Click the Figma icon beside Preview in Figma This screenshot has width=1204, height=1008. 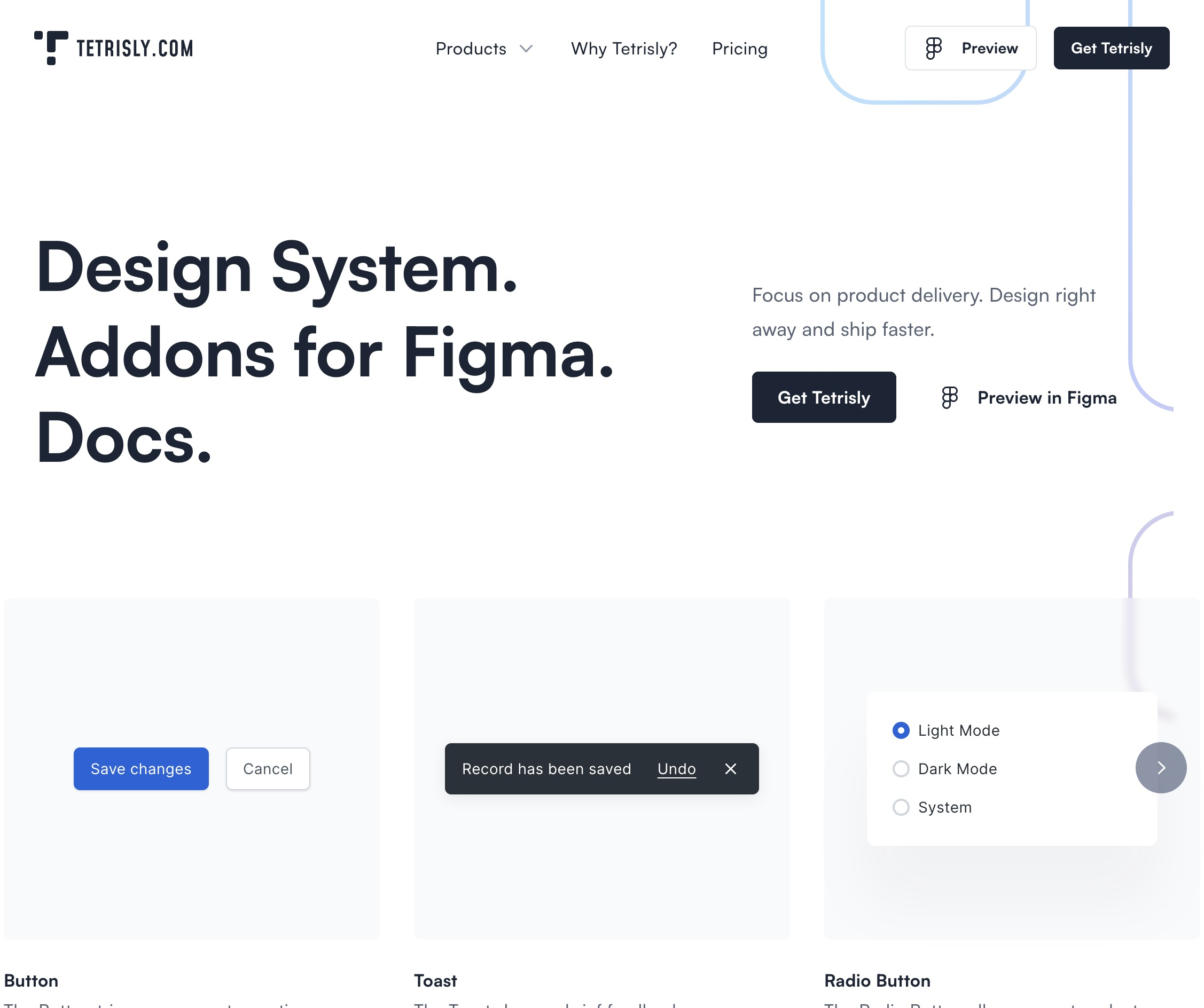[949, 397]
